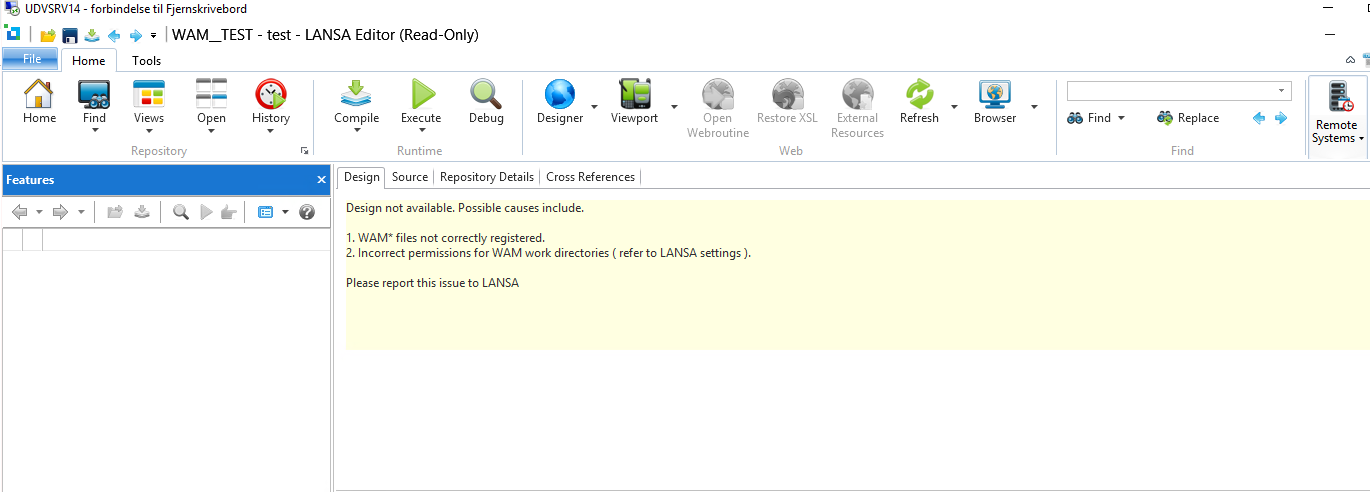
Task: Click the Replace binoculars button
Action: [x=1188, y=118]
